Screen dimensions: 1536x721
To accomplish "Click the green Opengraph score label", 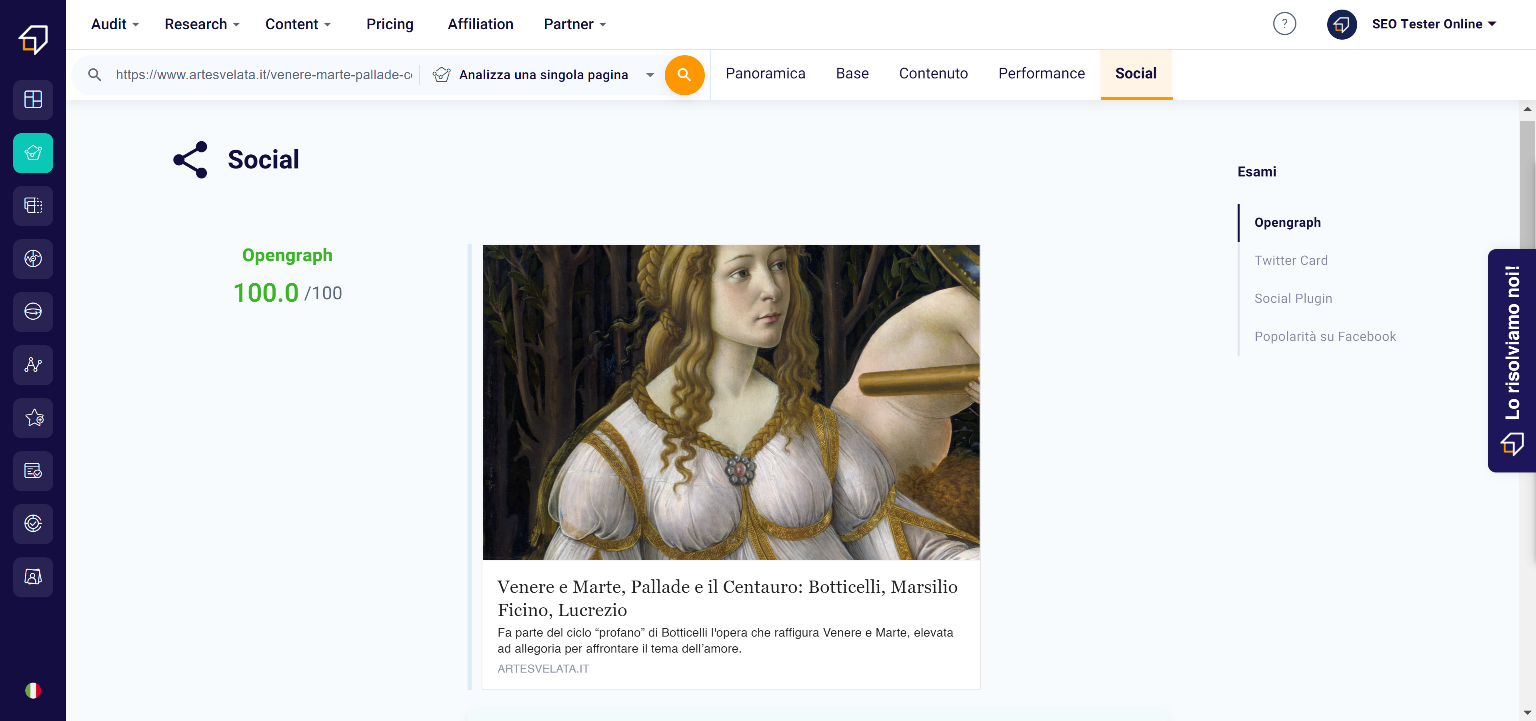I will pyautogui.click(x=287, y=256).
